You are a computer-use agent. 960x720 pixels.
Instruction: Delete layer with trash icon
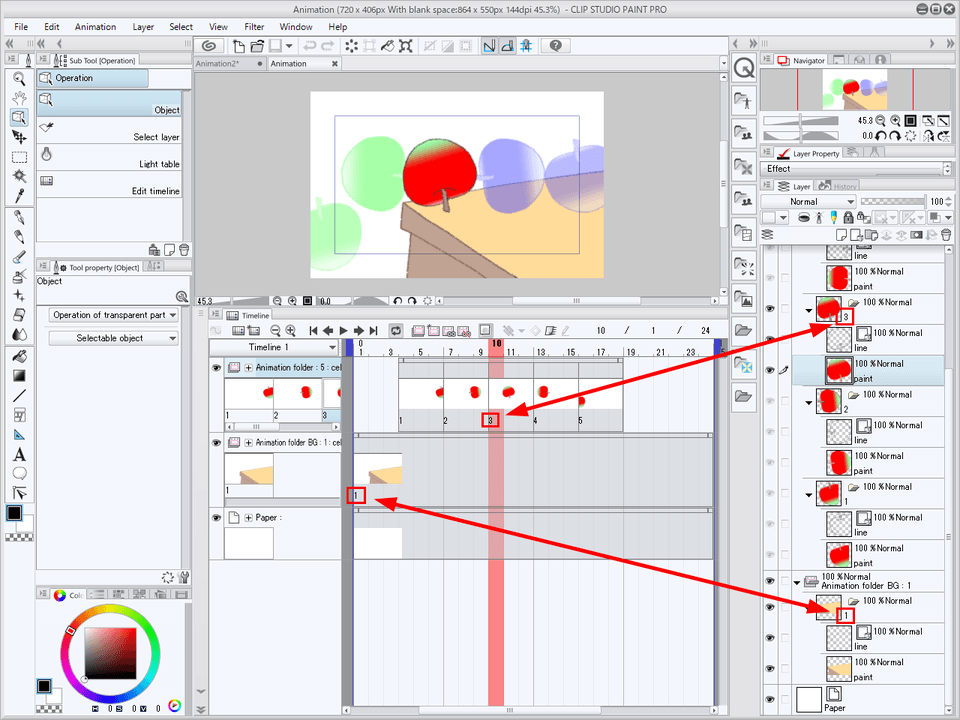click(x=946, y=234)
